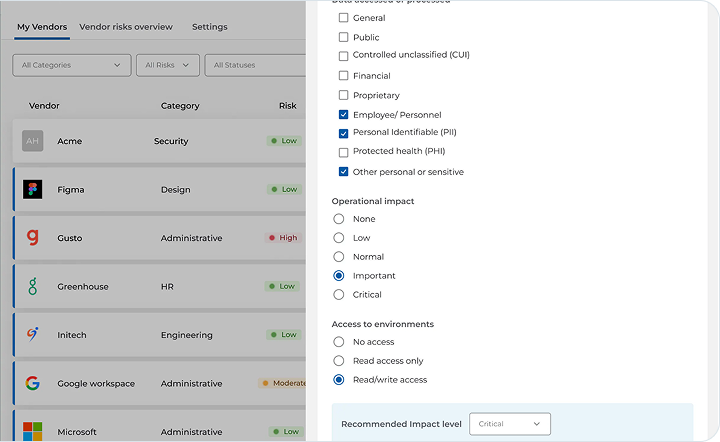Click the HR category of Greenhouse
The image size is (720, 442).
pos(167,287)
